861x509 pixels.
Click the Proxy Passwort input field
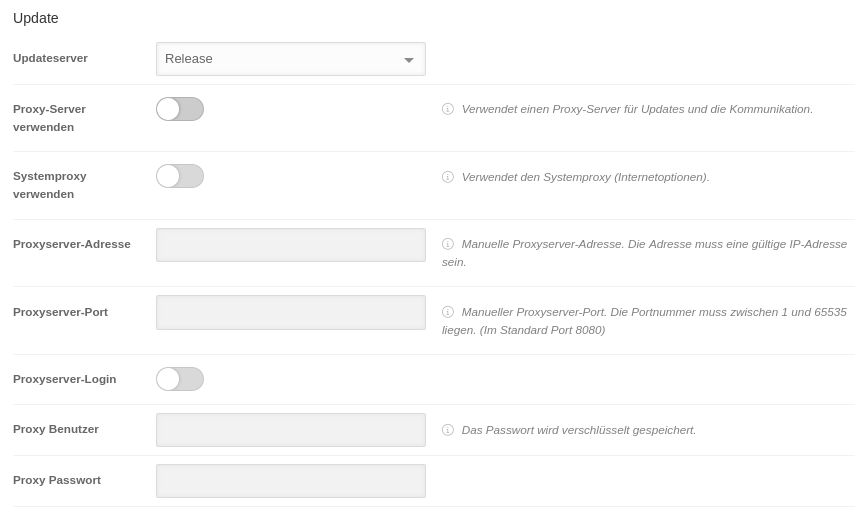pos(291,481)
